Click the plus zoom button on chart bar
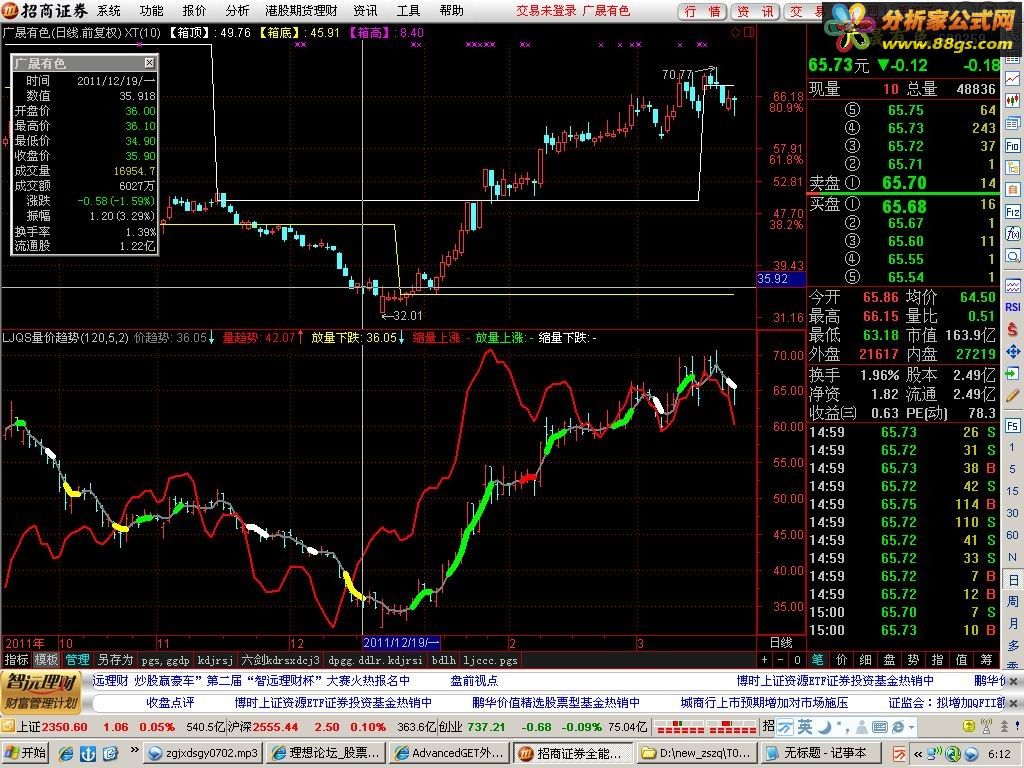This screenshot has width=1024, height=768. pyautogui.click(x=765, y=660)
